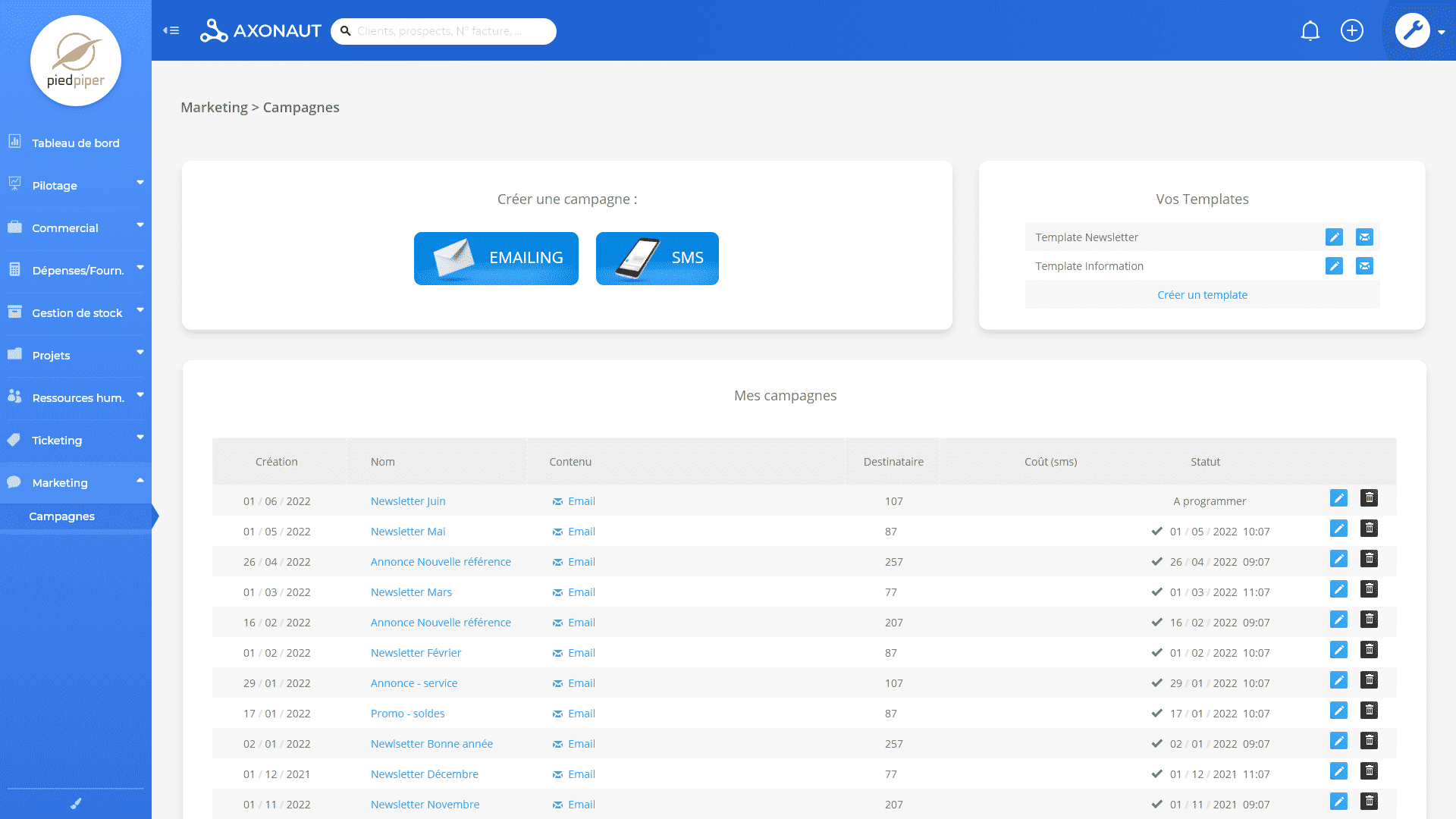
Task: Send Template Information via envelope icon
Action: [x=1363, y=266]
